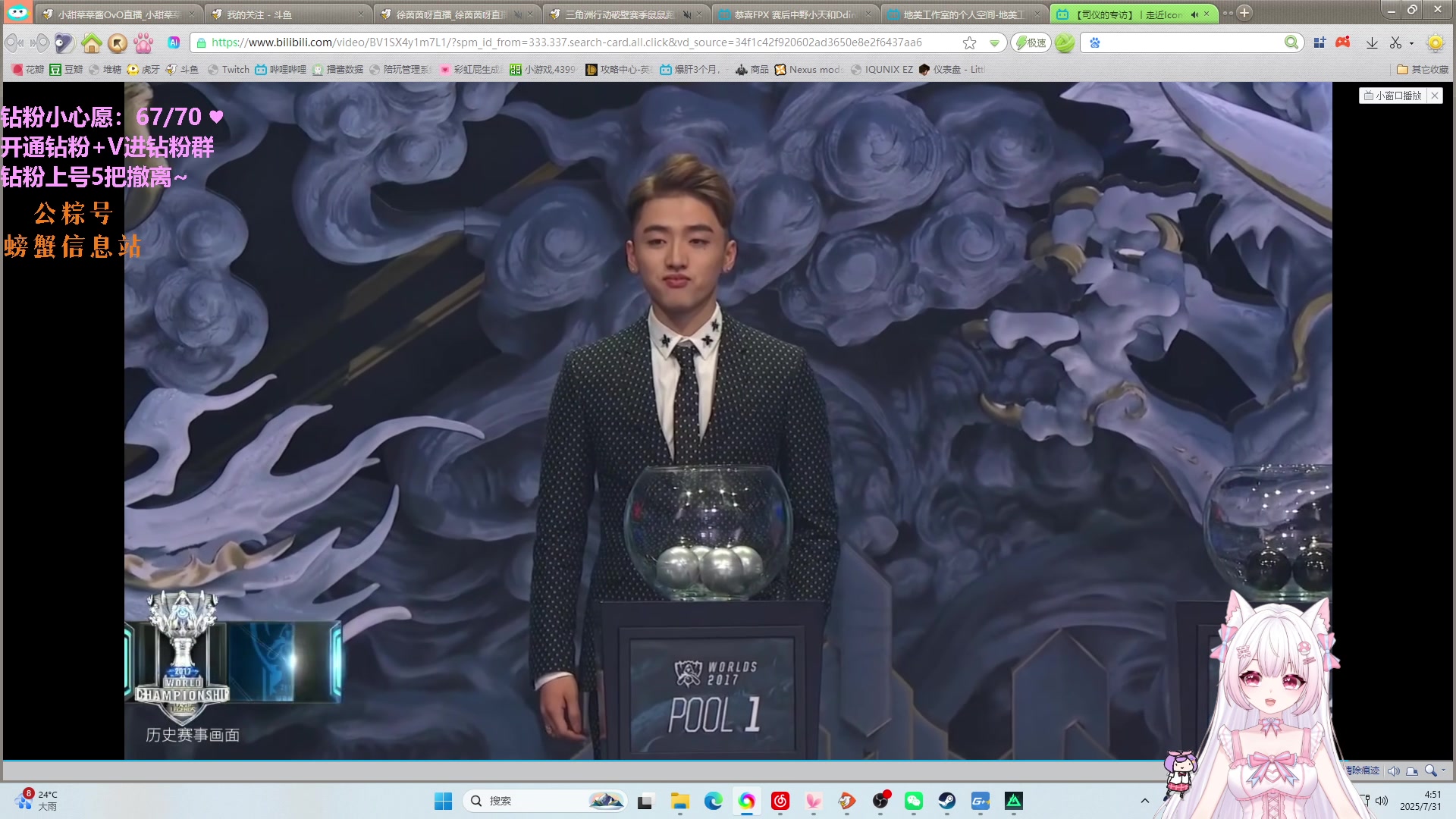The height and width of the screenshot is (819, 1456).
Task: Click the browser back arrow button
Action: (13, 43)
